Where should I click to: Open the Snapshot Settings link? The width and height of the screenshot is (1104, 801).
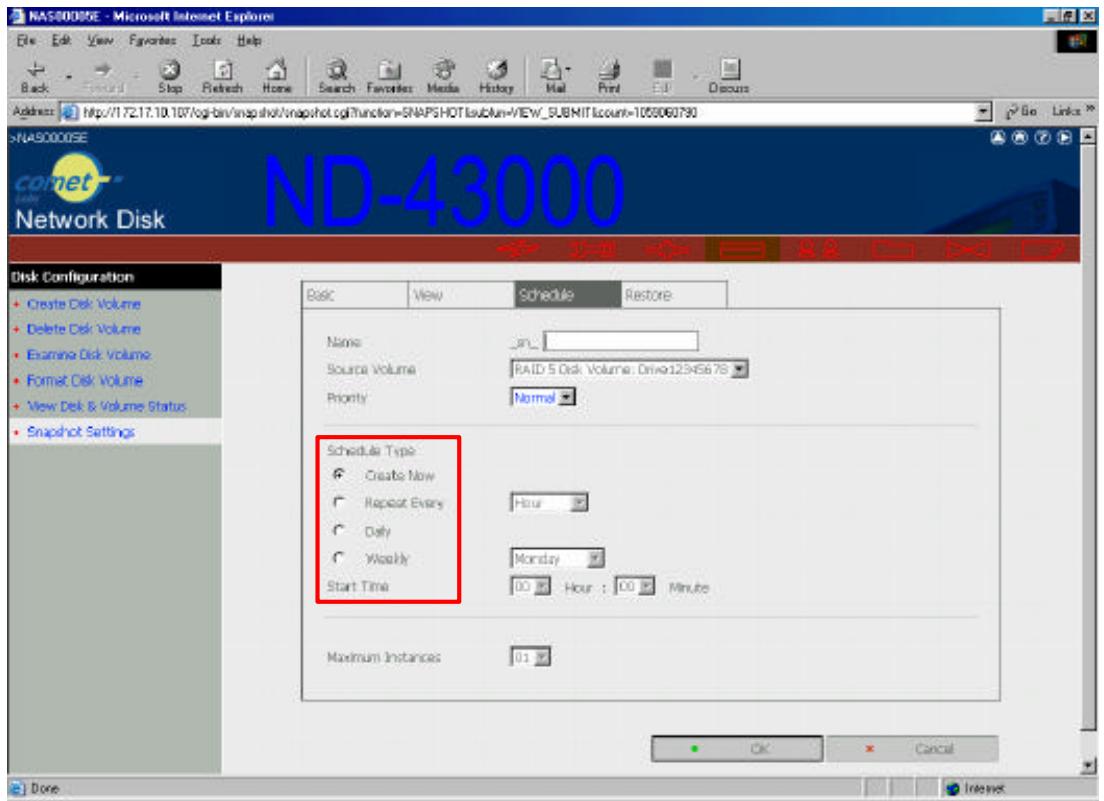click(x=80, y=431)
